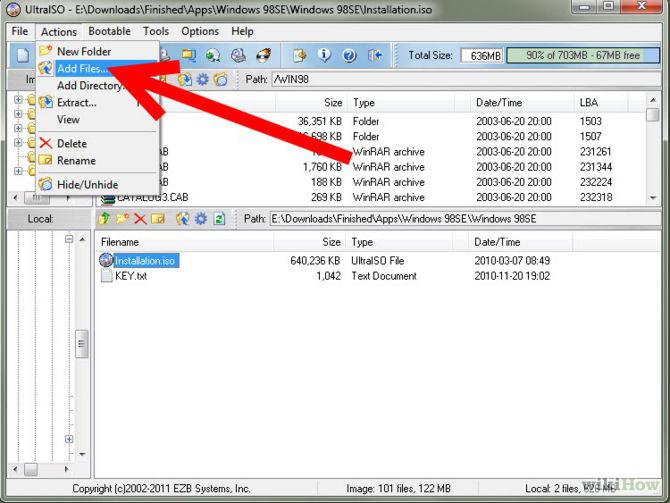
Task: Open the File menu
Action: click(x=20, y=31)
